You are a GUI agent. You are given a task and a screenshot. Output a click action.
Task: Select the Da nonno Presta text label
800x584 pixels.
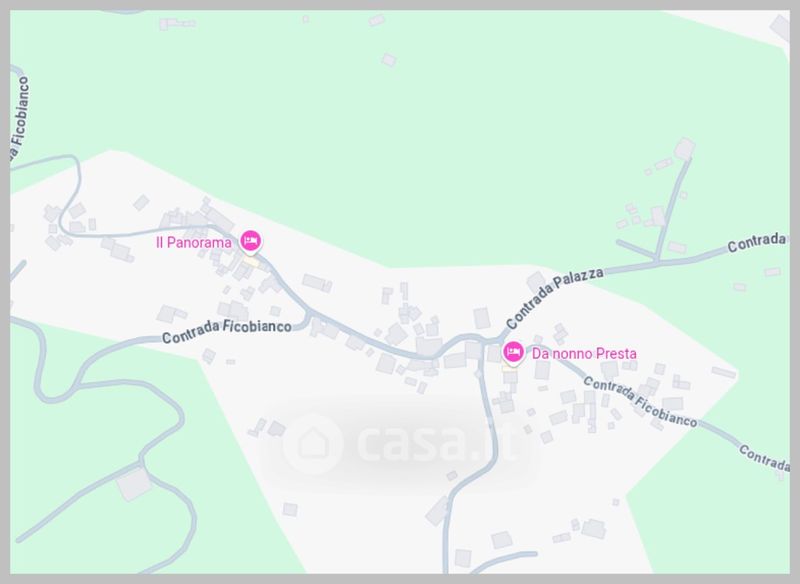tap(584, 353)
